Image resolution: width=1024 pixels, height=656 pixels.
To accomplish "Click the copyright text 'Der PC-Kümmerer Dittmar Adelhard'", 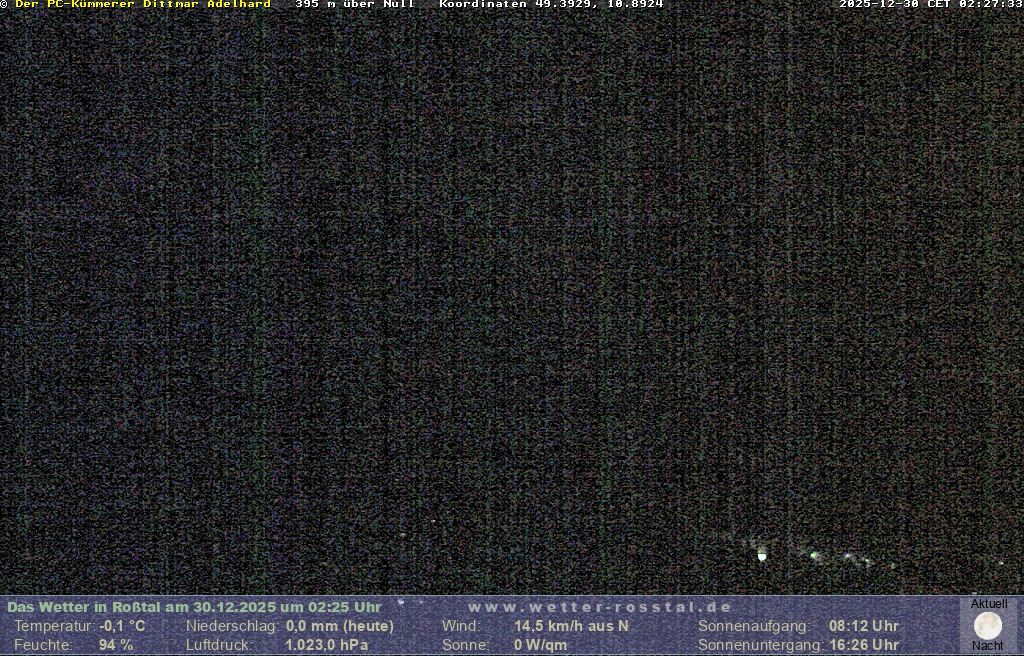I will (142, 5).
